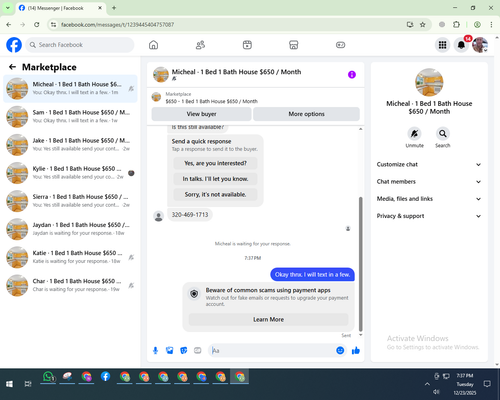Open the Windows Start menu
500x400 pixels.
click(x=9, y=384)
